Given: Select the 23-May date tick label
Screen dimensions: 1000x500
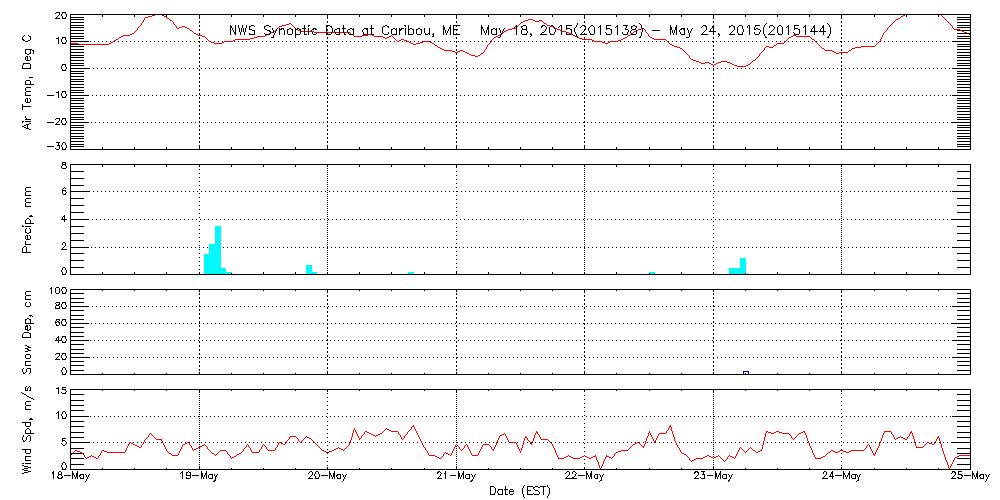Looking at the screenshot, I should coord(713,477).
